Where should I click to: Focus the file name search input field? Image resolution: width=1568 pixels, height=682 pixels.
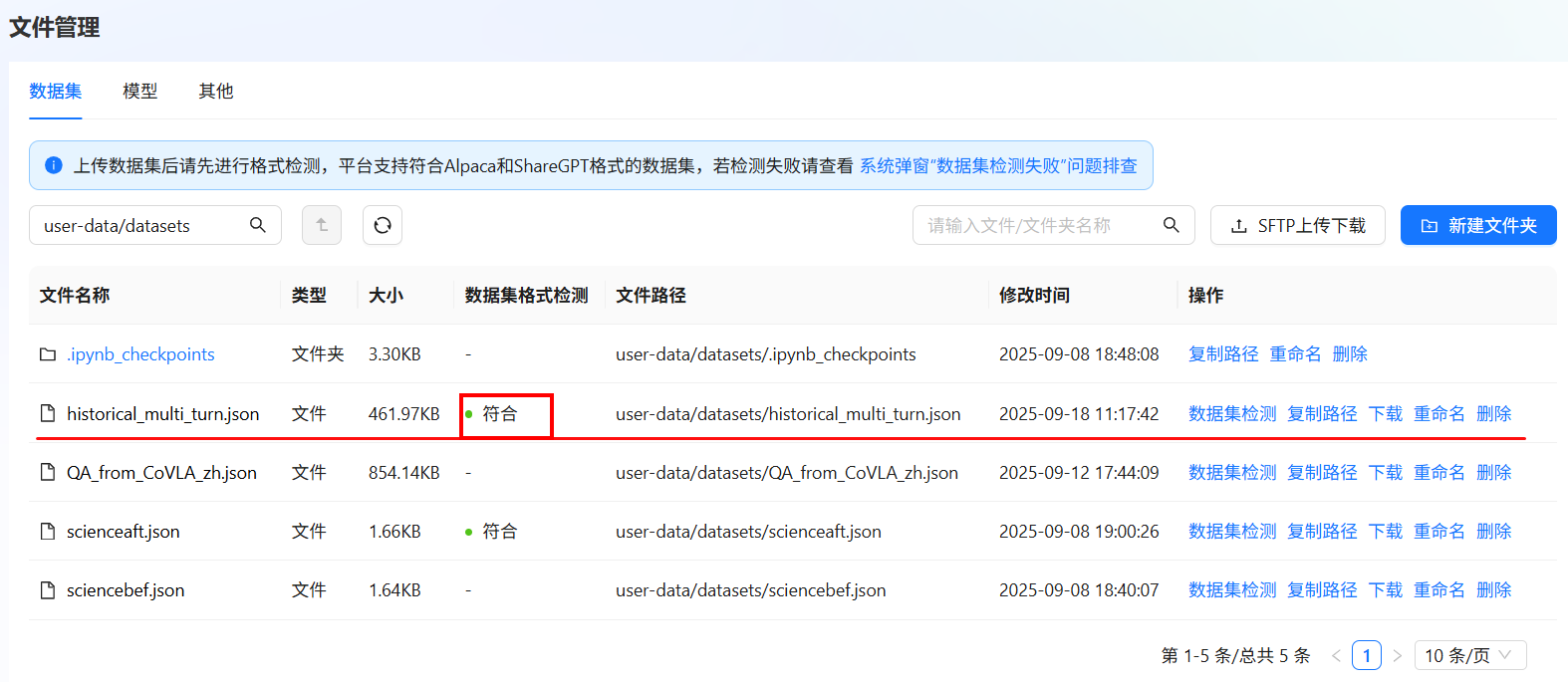(1036, 225)
